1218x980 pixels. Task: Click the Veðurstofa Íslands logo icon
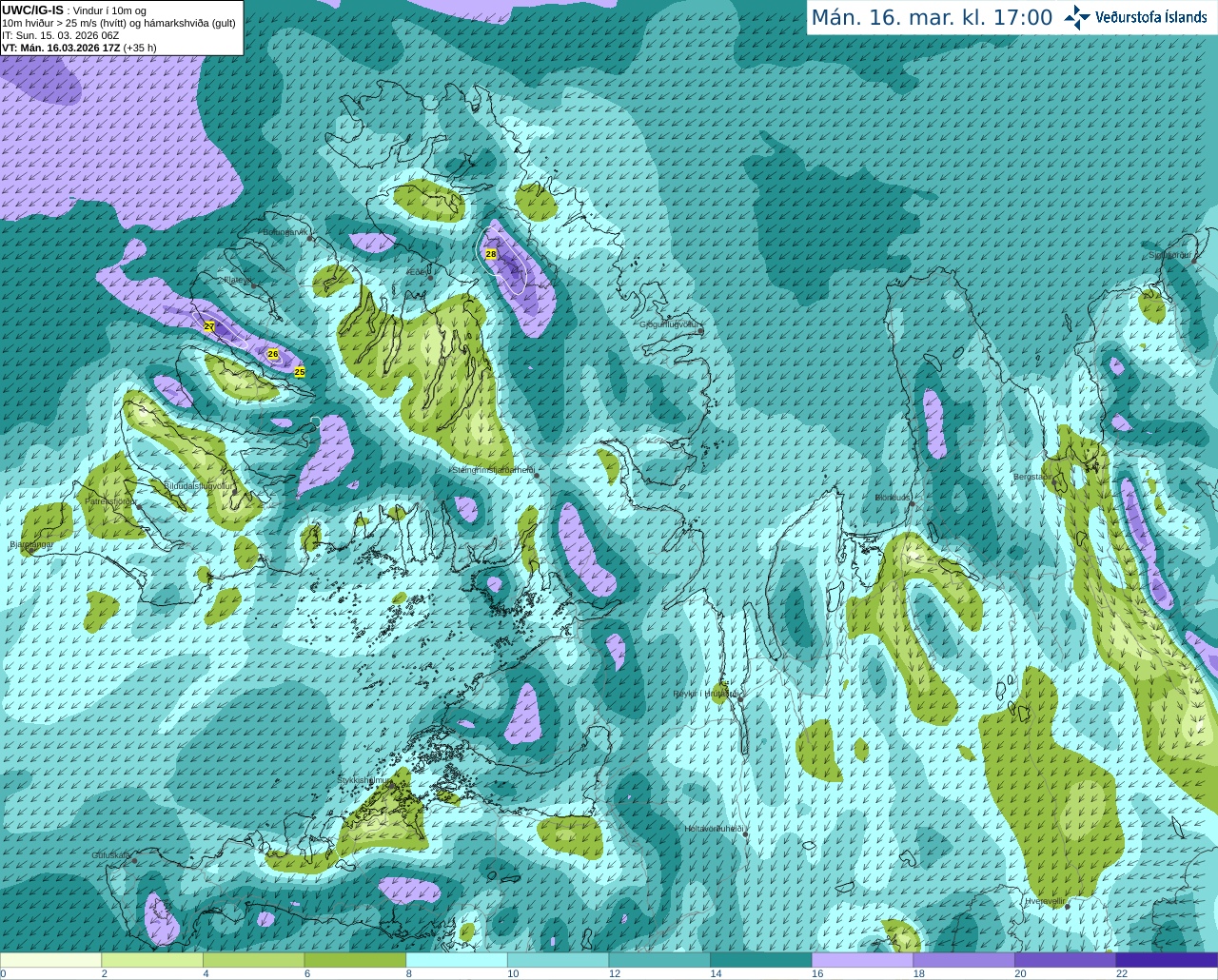click(1076, 17)
